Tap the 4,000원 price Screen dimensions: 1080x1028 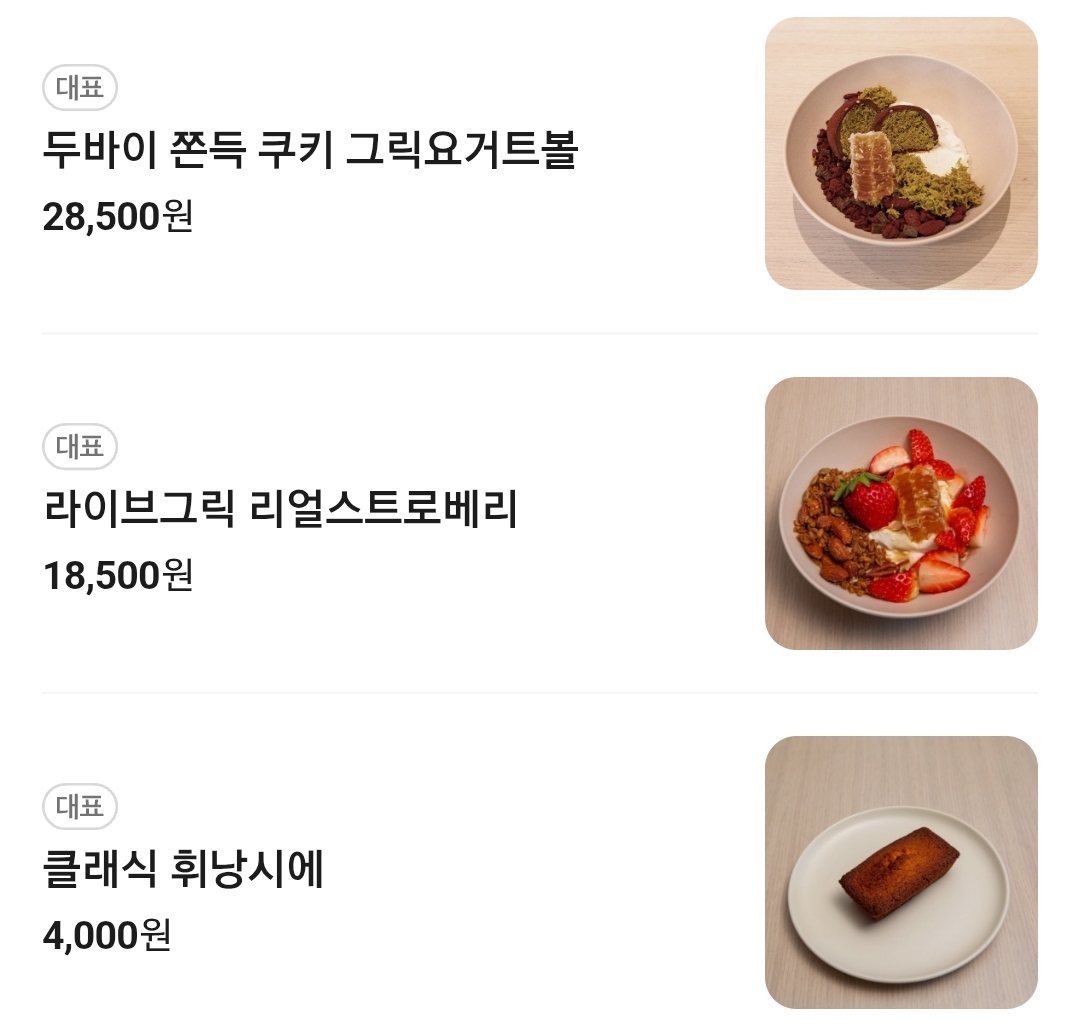point(106,935)
